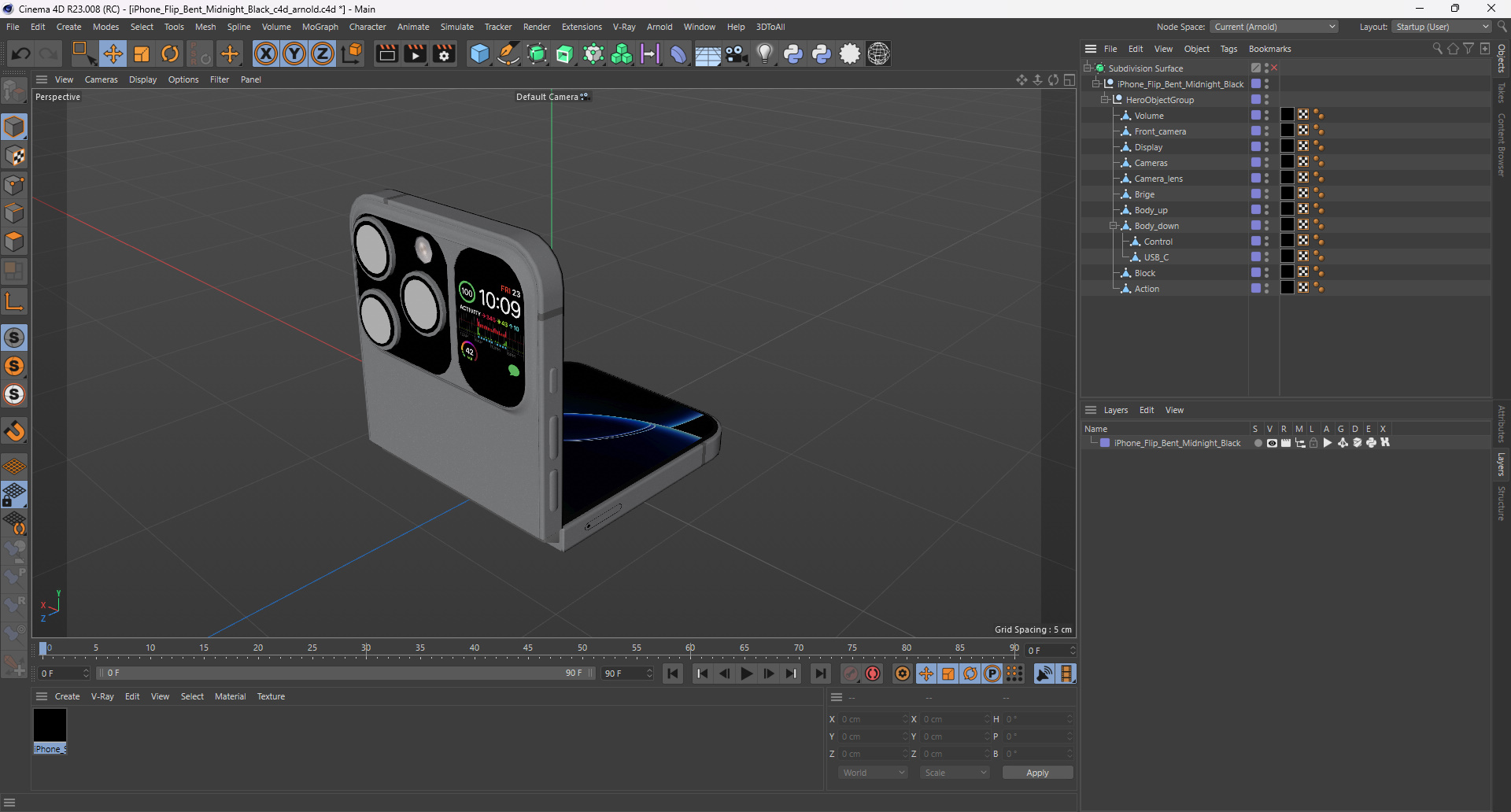Add a Cube primitive object
This screenshot has height=812, width=1511.
pyautogui.click(x=479, y=54)
